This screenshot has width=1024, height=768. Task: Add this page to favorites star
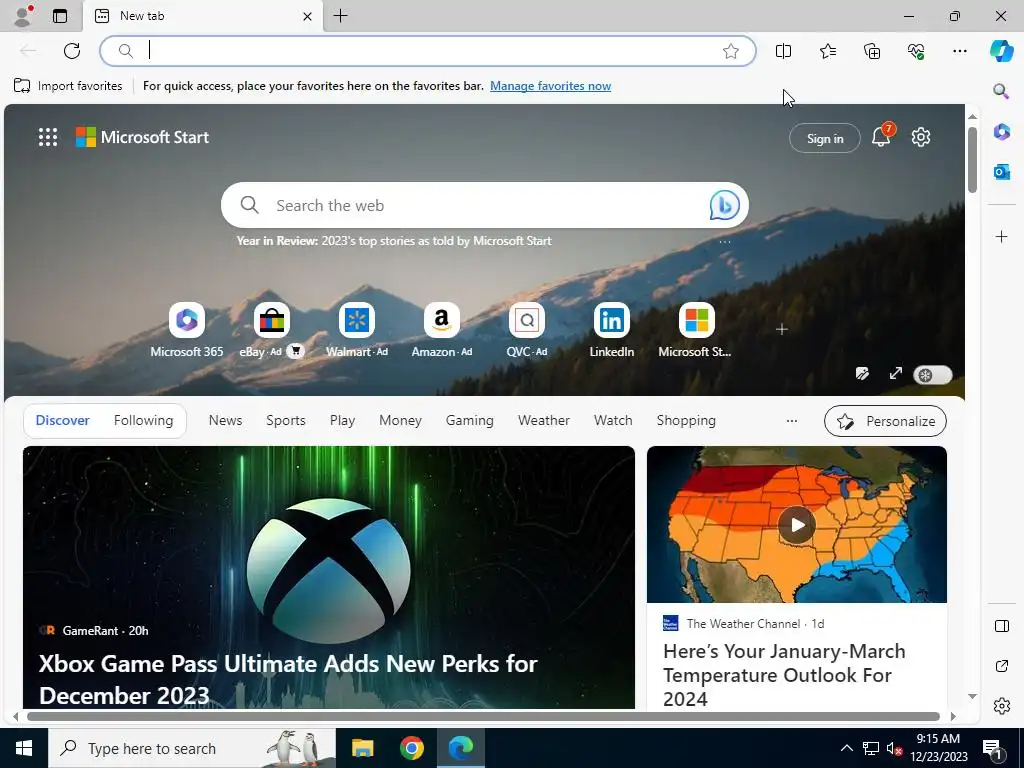click(x=731, y=51)
